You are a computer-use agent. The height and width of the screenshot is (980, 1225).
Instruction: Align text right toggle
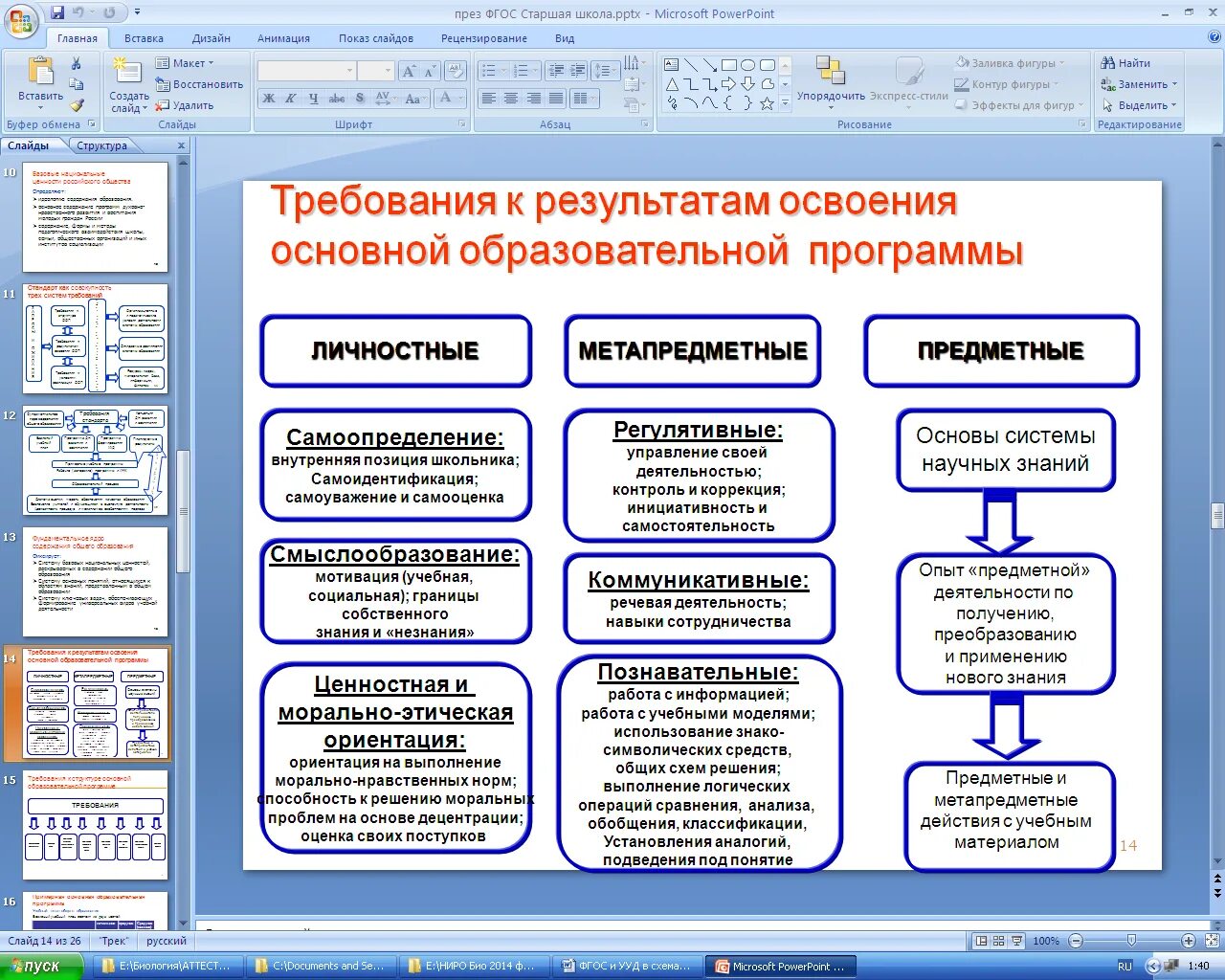coord(533,99)
